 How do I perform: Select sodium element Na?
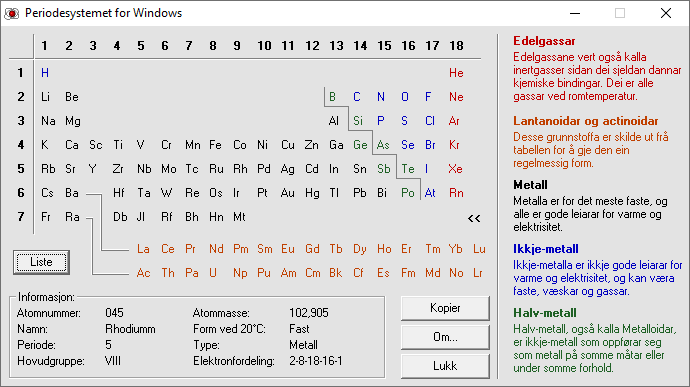pos(48,121)
